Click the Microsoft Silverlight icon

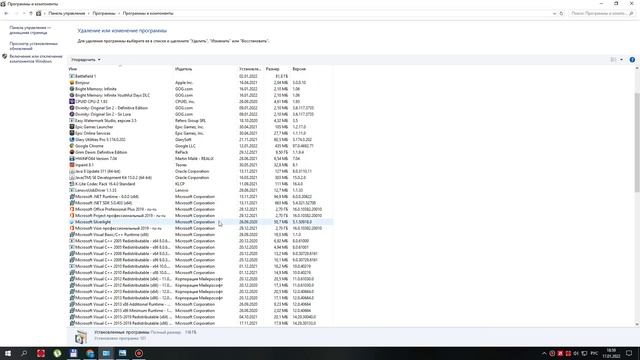pos(72,222)
